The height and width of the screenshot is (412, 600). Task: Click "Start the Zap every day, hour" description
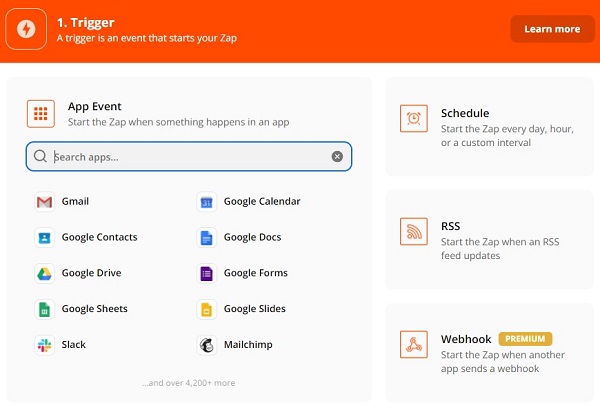pyautogui.click(x=507, y=136)
